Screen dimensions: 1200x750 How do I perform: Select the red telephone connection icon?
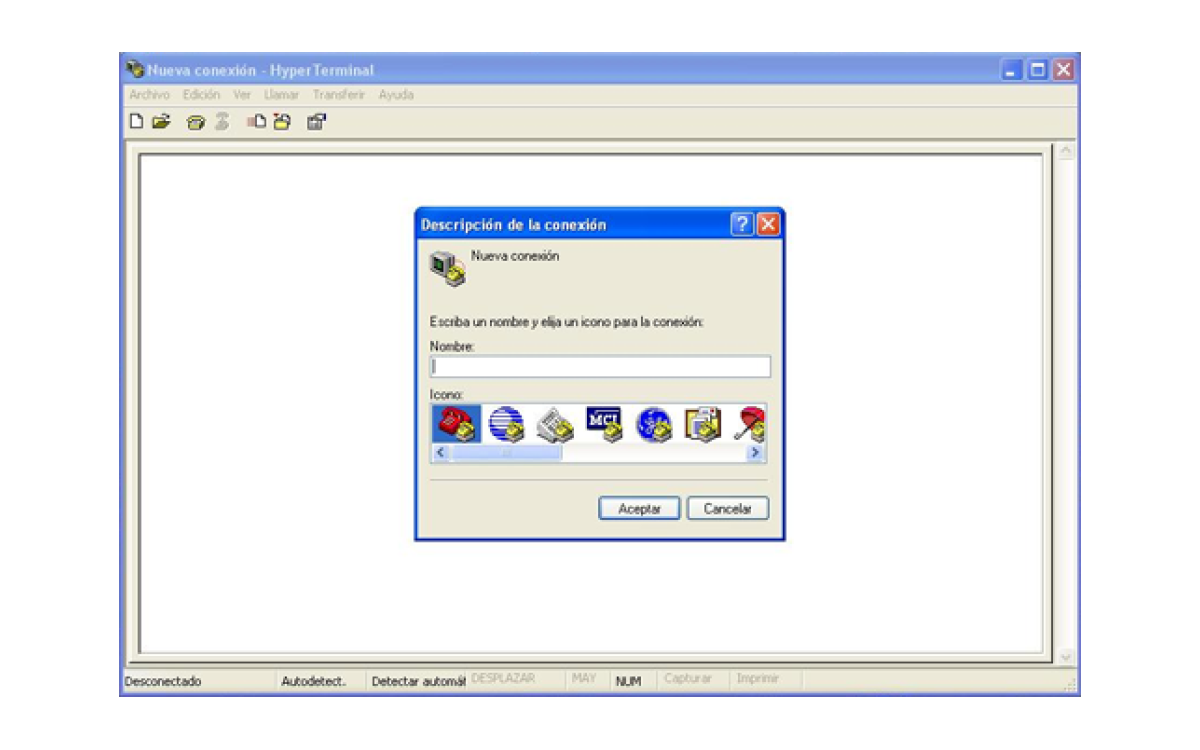point(457,424)
